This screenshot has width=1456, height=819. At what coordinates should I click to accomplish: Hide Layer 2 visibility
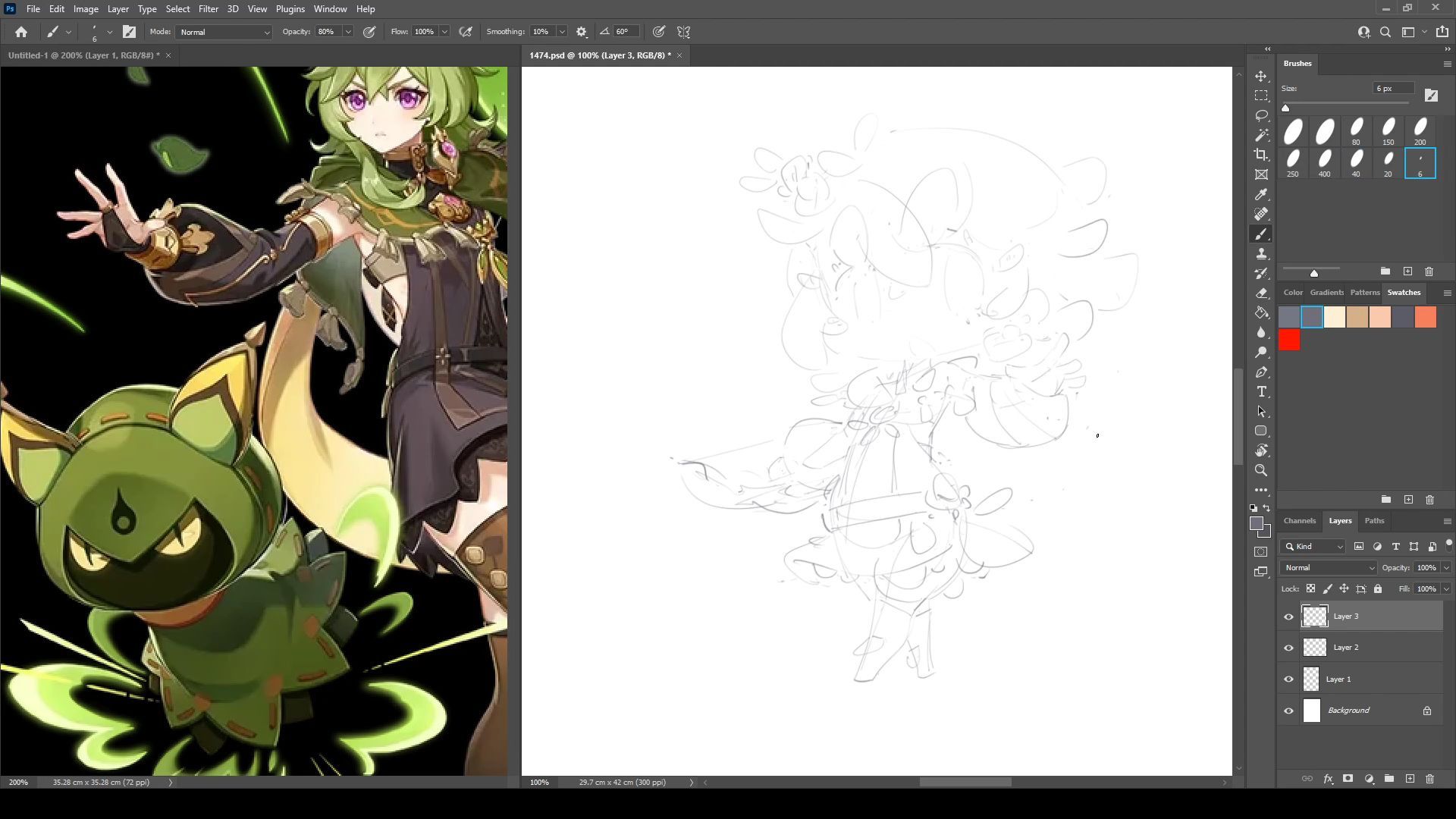(x=1288, y=648)
